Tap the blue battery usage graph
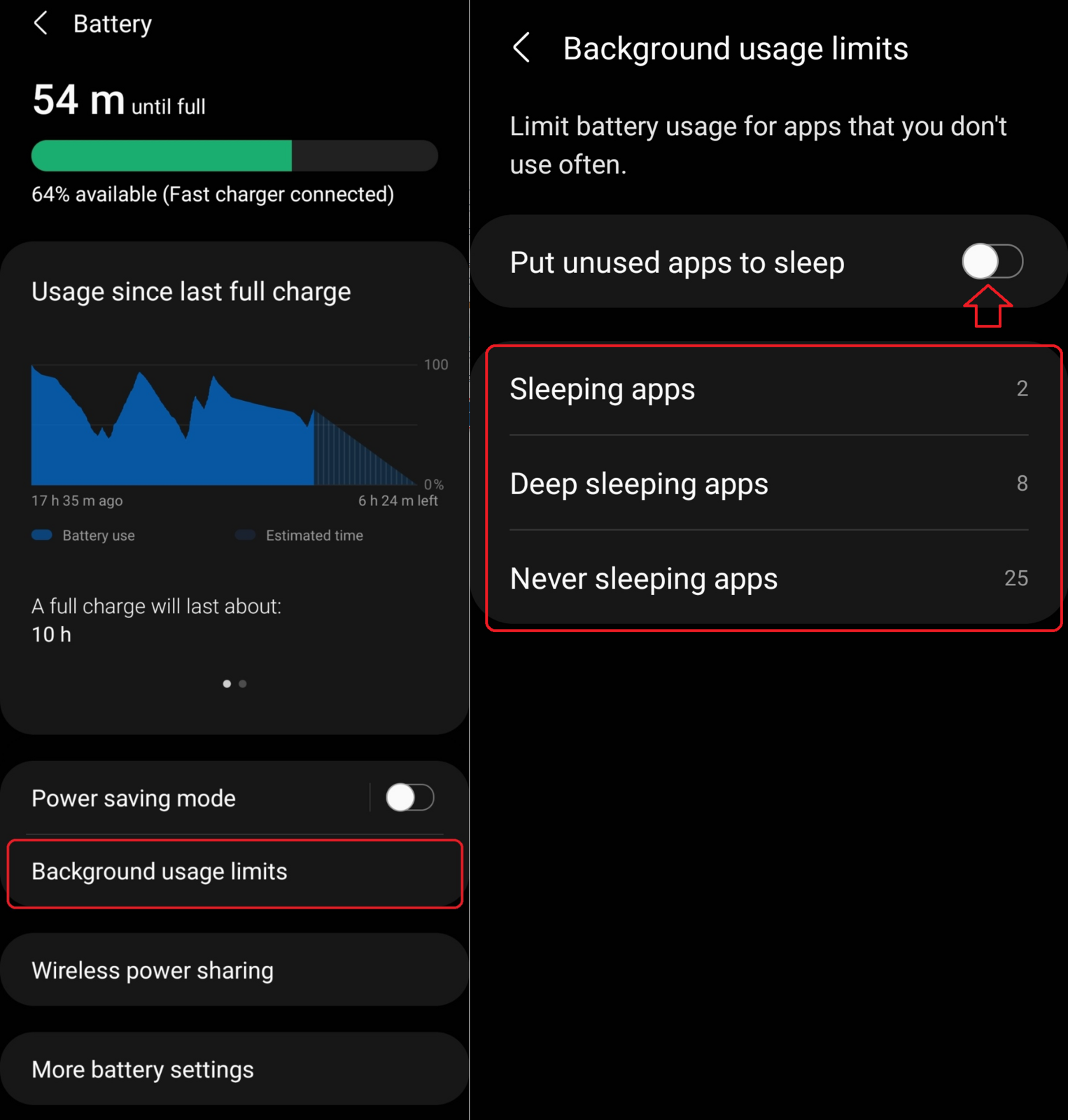 point(224,427)
